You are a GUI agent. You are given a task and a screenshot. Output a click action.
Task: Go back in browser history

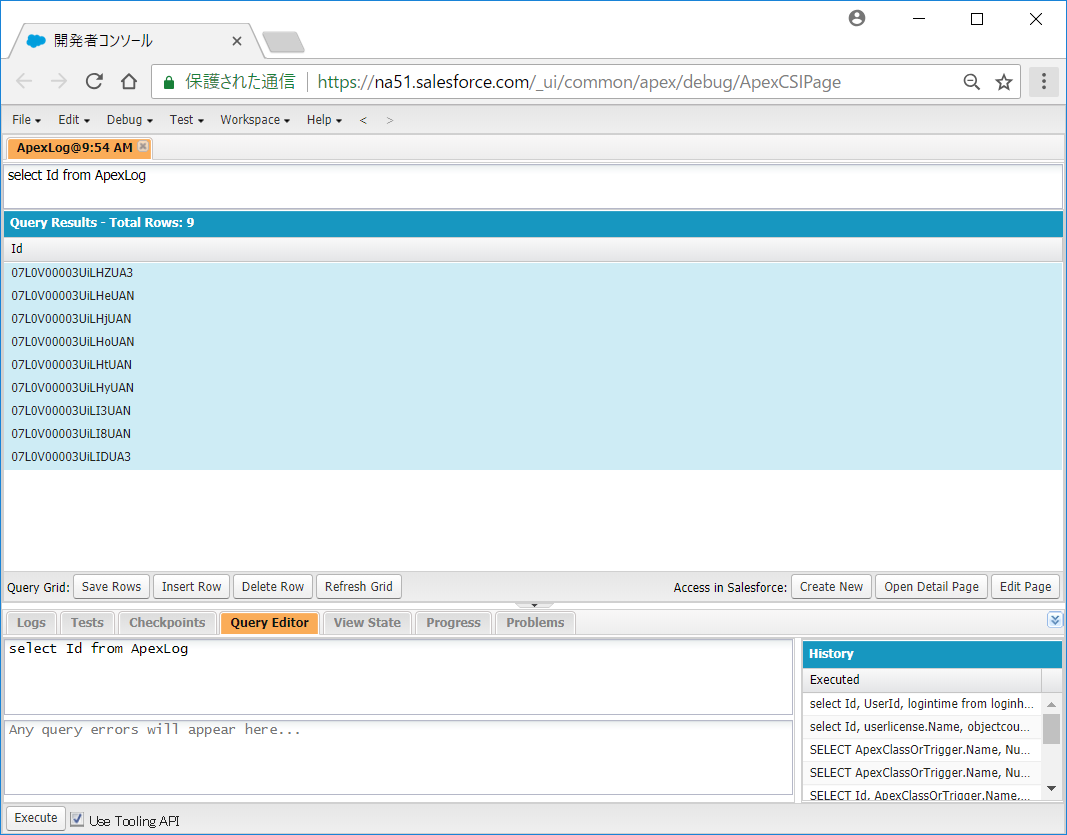coord(24,82)
